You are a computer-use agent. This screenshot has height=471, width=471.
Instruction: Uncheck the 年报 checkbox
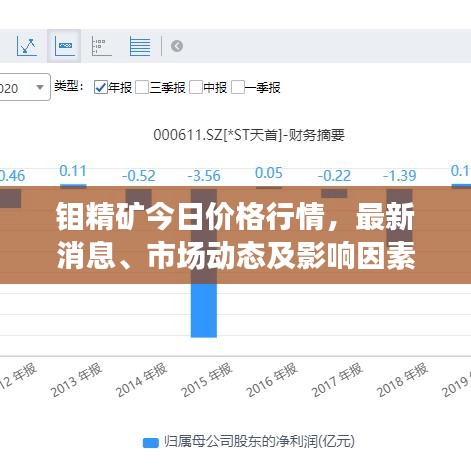[101, 88]
